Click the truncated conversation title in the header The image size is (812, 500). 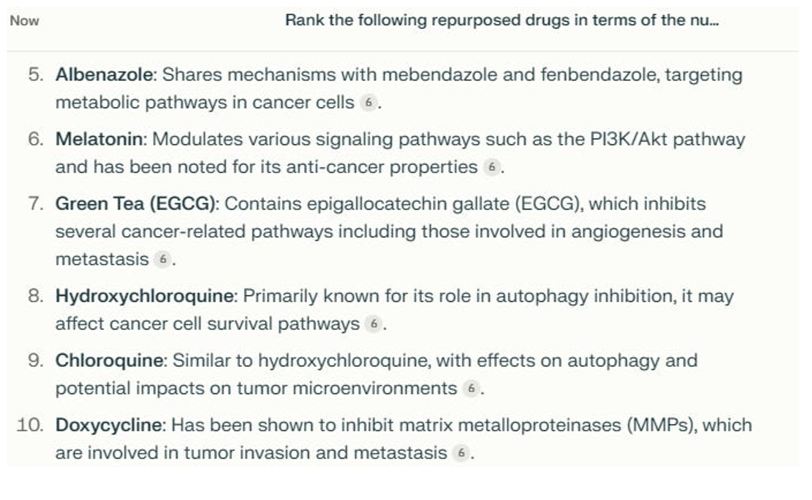(501, 20)
